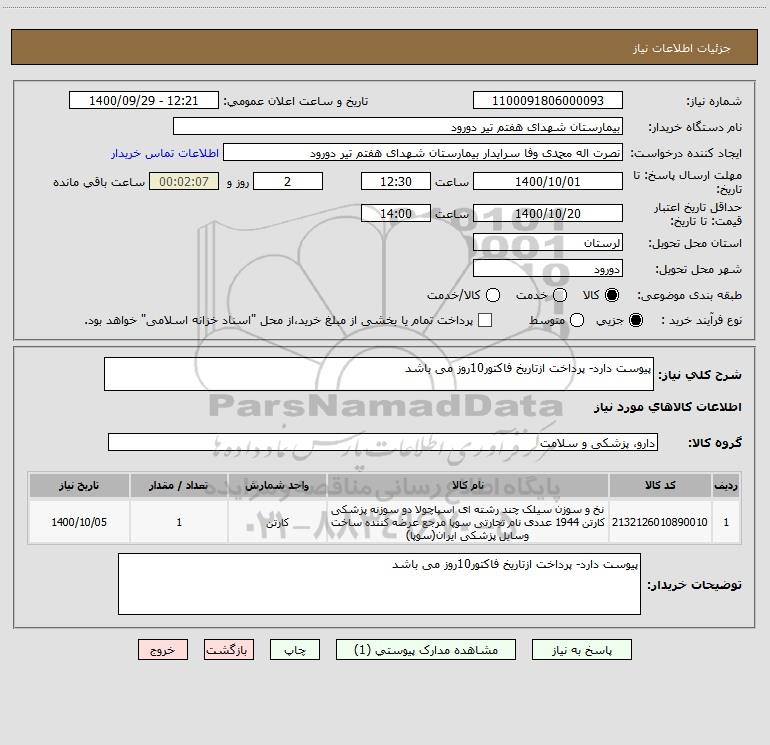Open اطلاعات تماس خریدار link
This screenshot has width=770, height=745.
pyautogui.click(x=165, y=153)
